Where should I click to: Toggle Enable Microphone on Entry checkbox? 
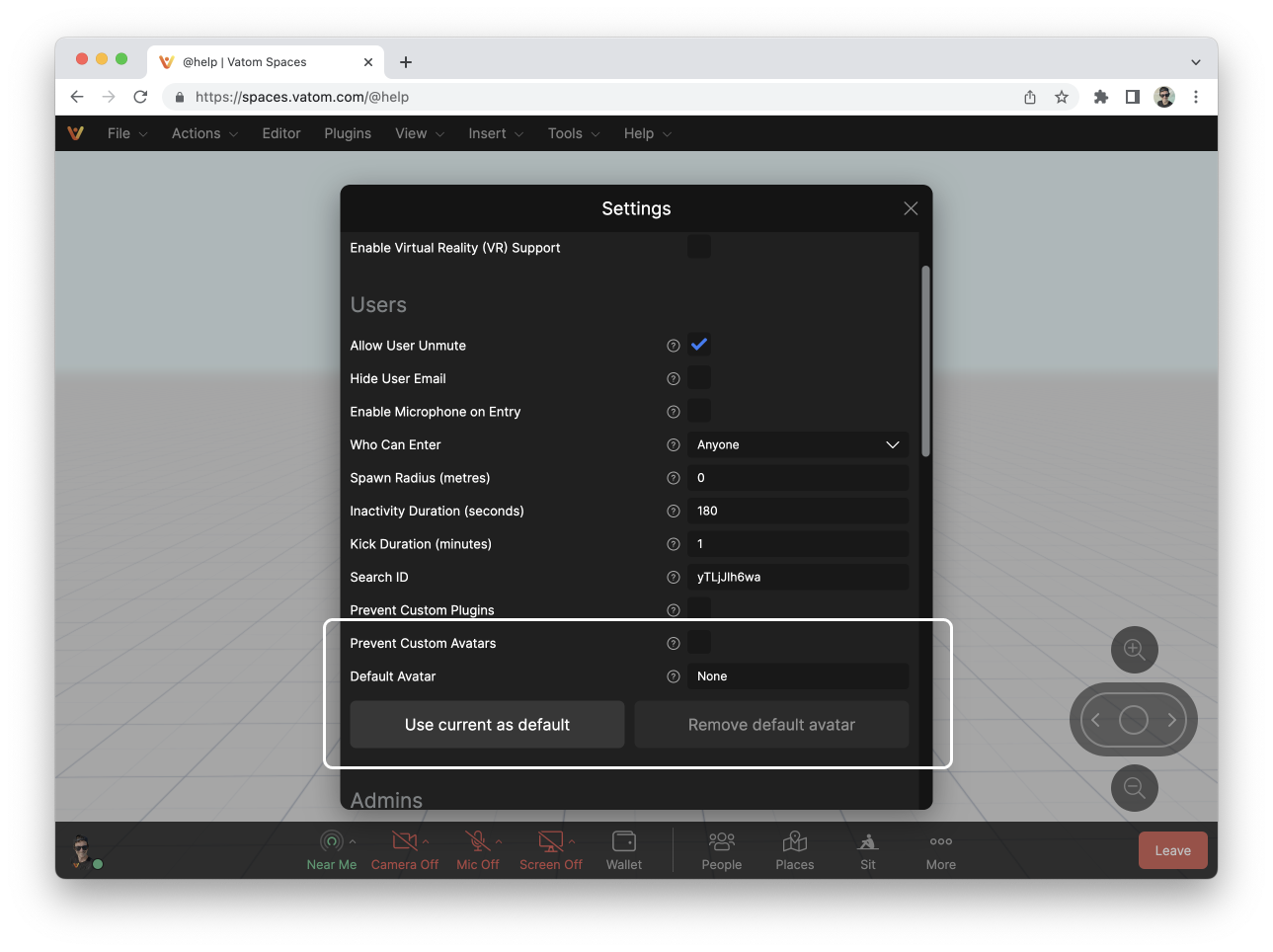point(699,411)
